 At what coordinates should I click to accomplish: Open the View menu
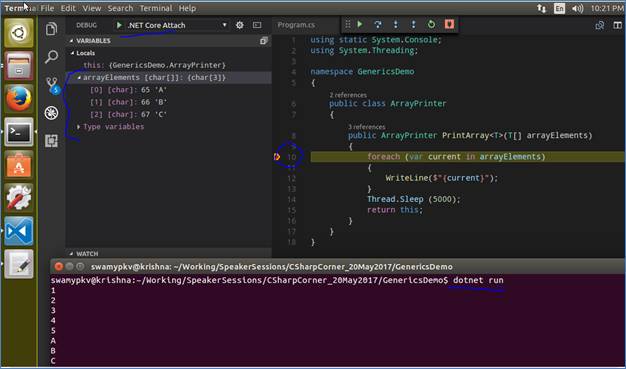[92, 8]
